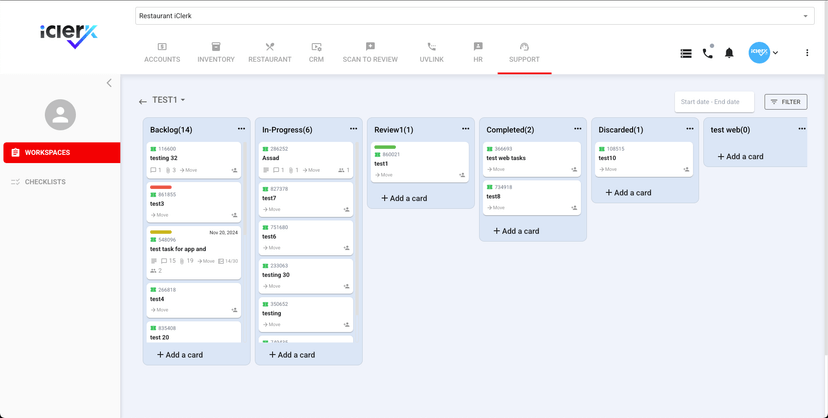The image size is (828, 418).
Task: Click the phone call icon in header
Action: pos(707,53)
